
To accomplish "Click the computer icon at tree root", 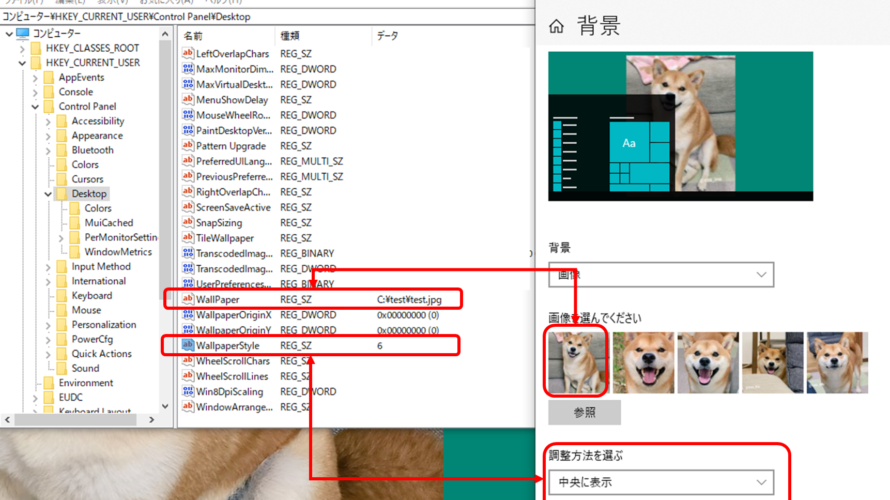I will point(23,33).
